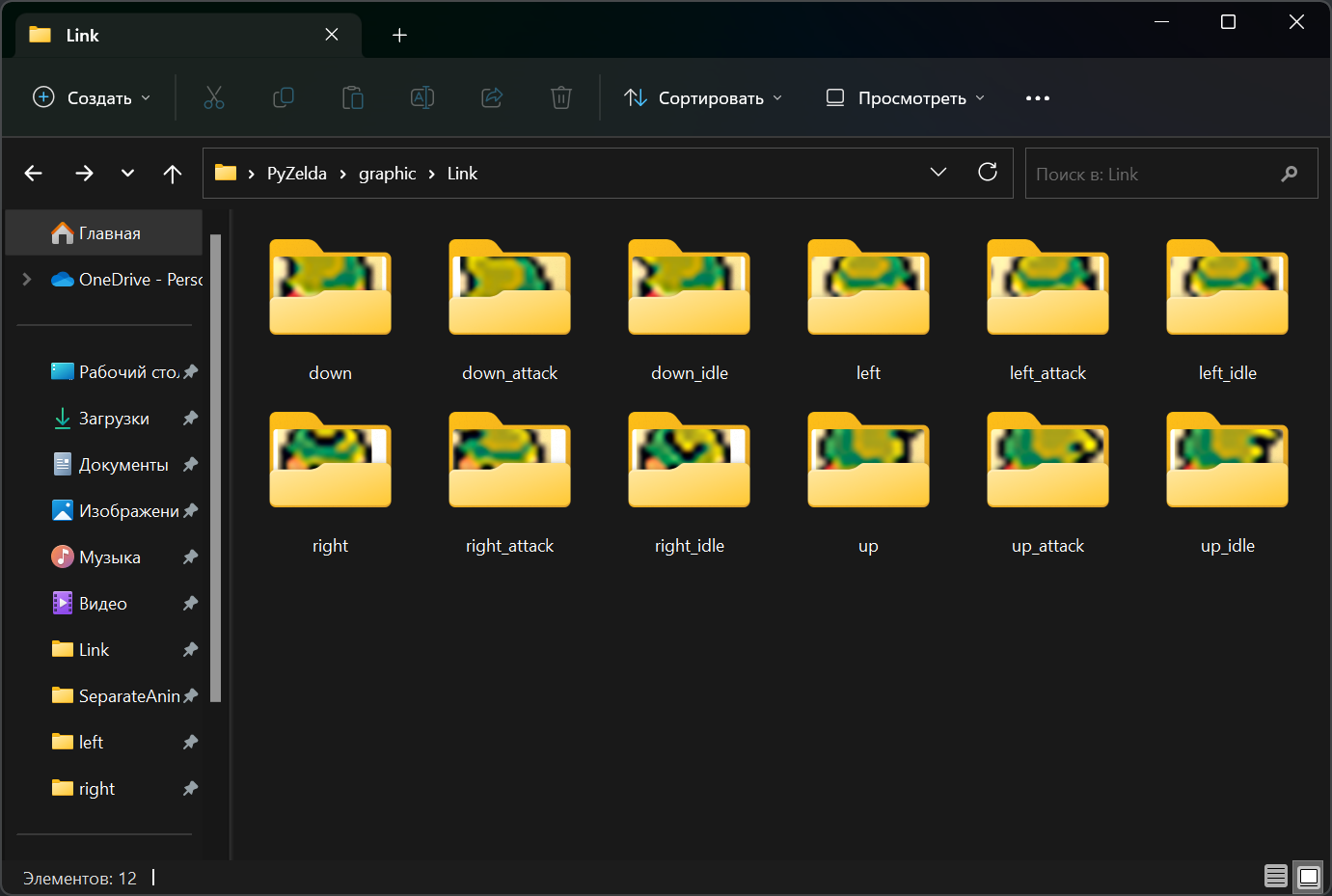
Task: Select the left folder in main pane
Action: (868, 311)
